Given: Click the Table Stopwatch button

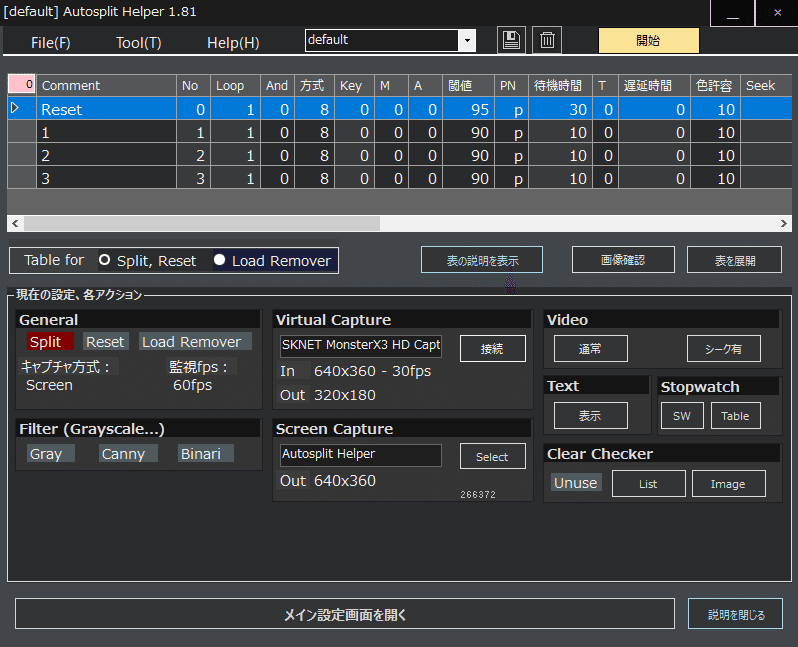Looking at the screenshot, I should (735, 416).
